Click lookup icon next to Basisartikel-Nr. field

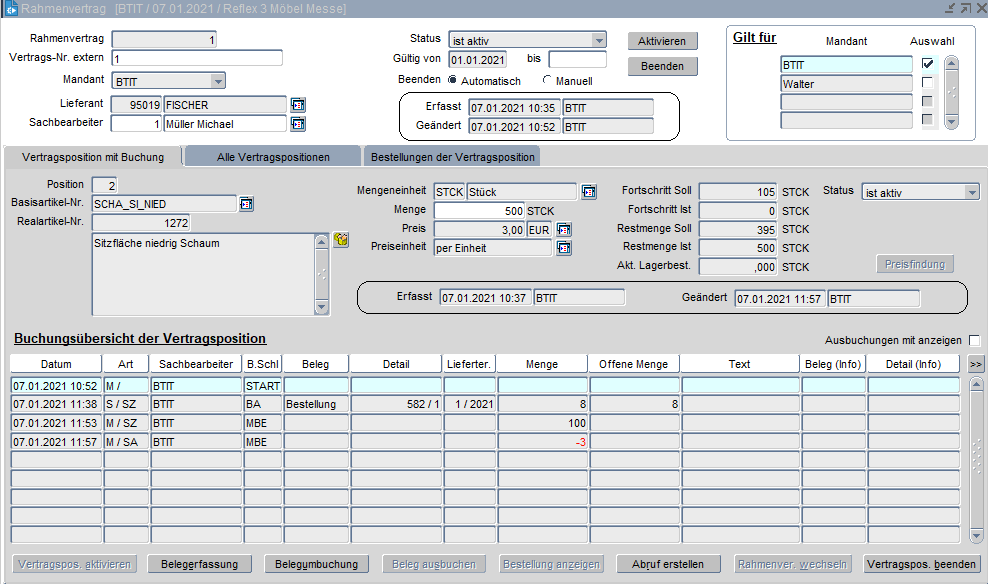(246, 204)
